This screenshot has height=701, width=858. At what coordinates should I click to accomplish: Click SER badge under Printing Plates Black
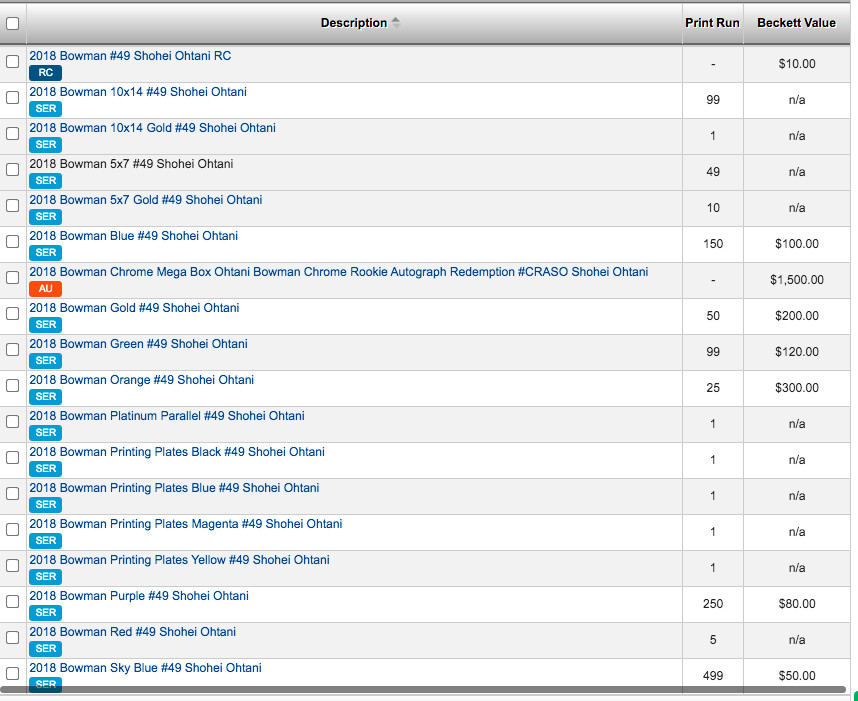point(45,468)
